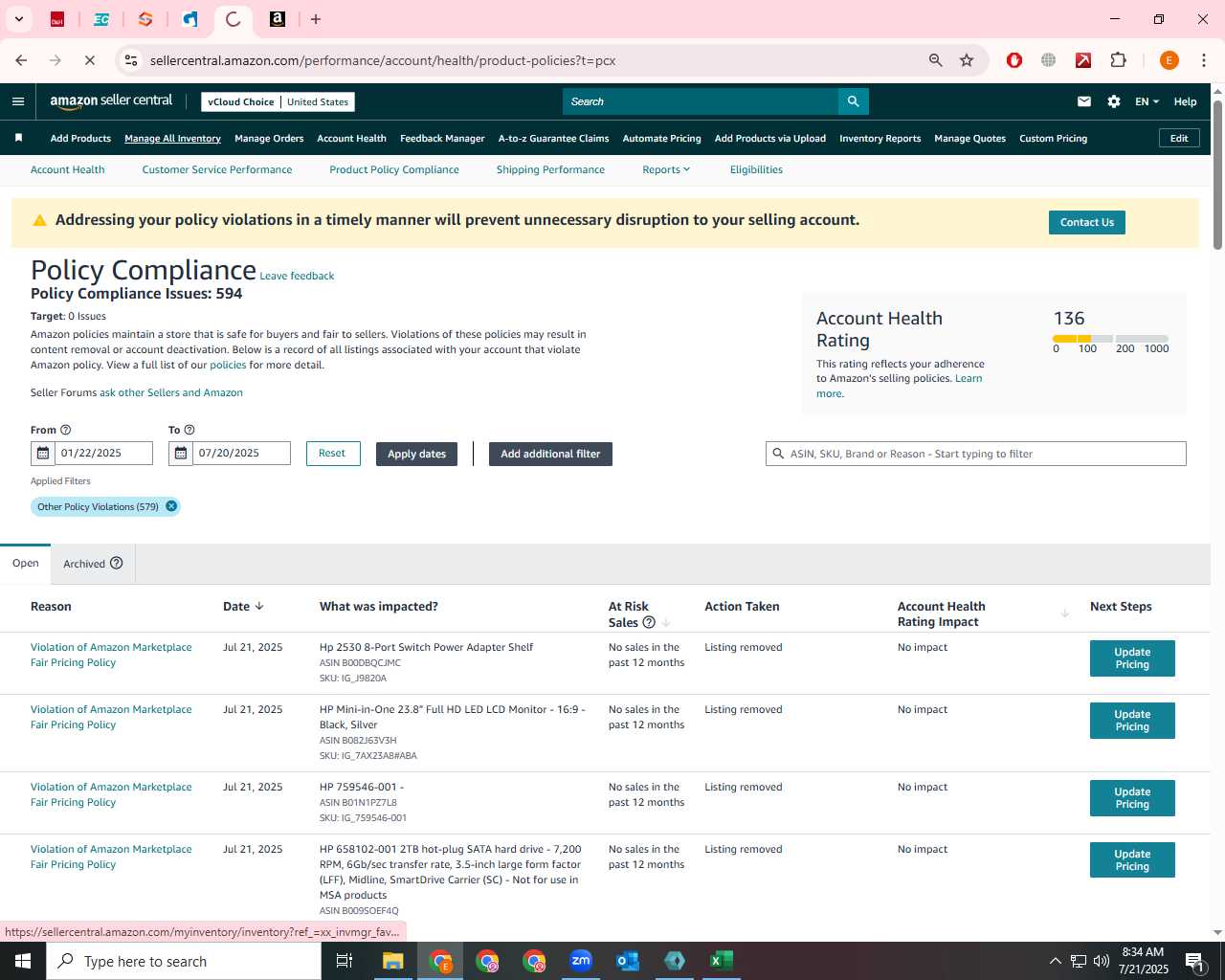This screenshot has width=1225, height=980.
Task: Open Shipping Performance tab
Action: [550, 169]
